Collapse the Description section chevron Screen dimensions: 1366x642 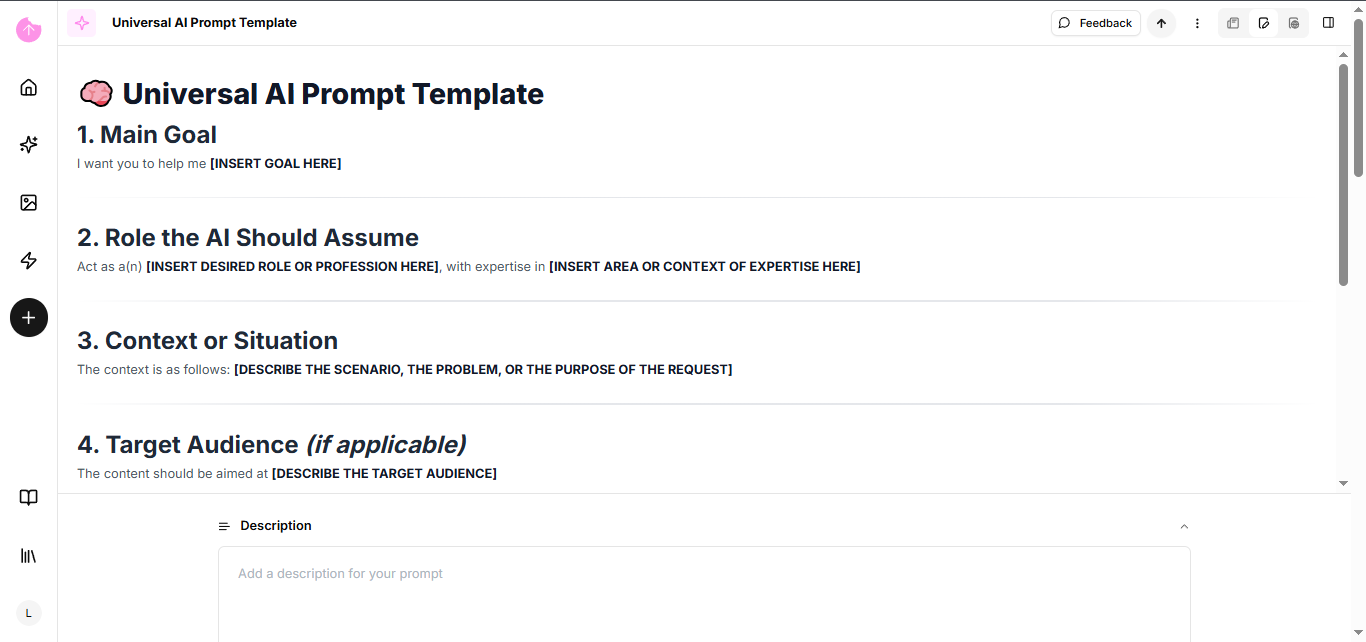click(x=1184, y=526)
